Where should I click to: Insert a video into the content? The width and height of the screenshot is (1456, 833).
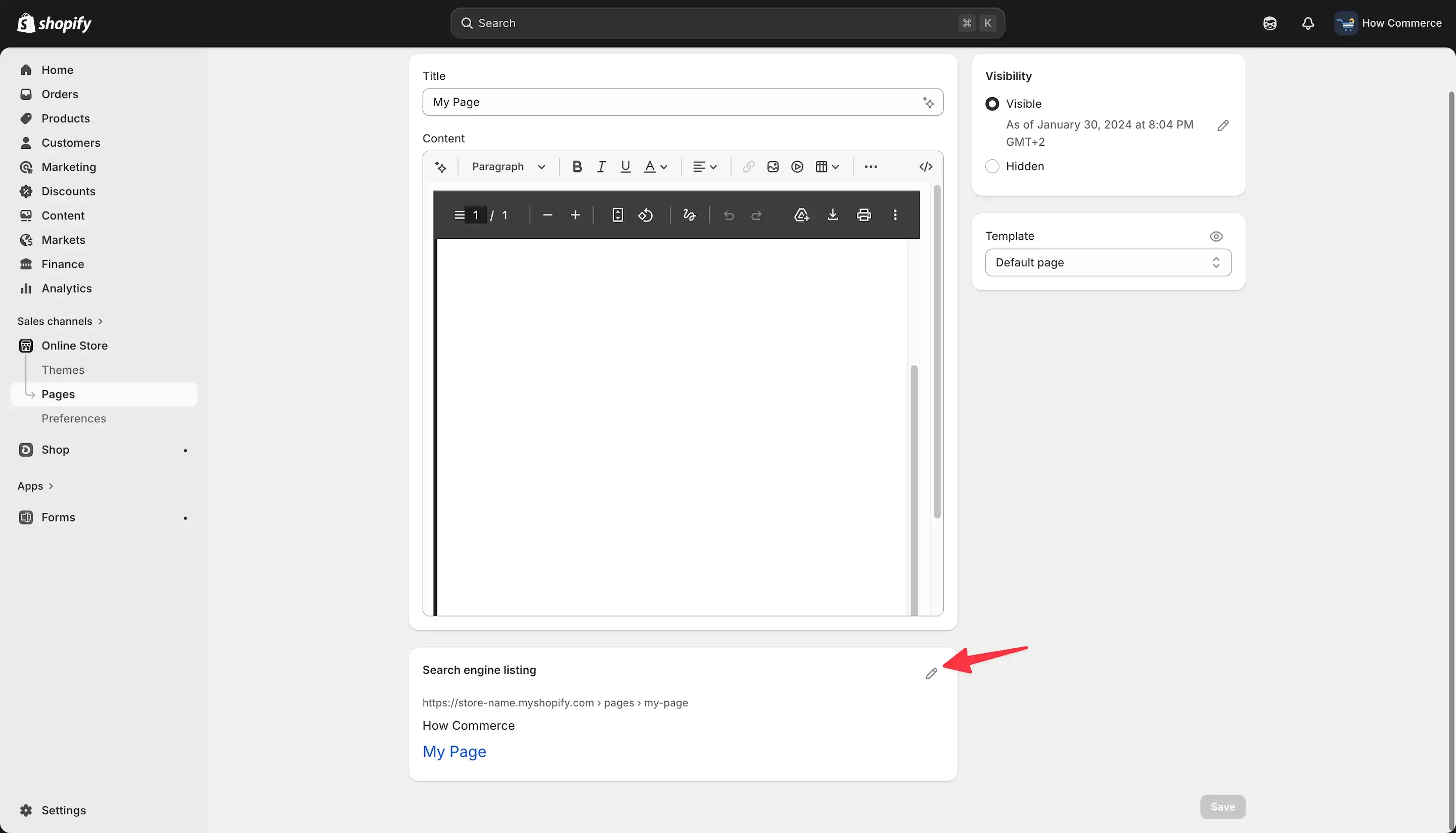(x=797, y=167)
